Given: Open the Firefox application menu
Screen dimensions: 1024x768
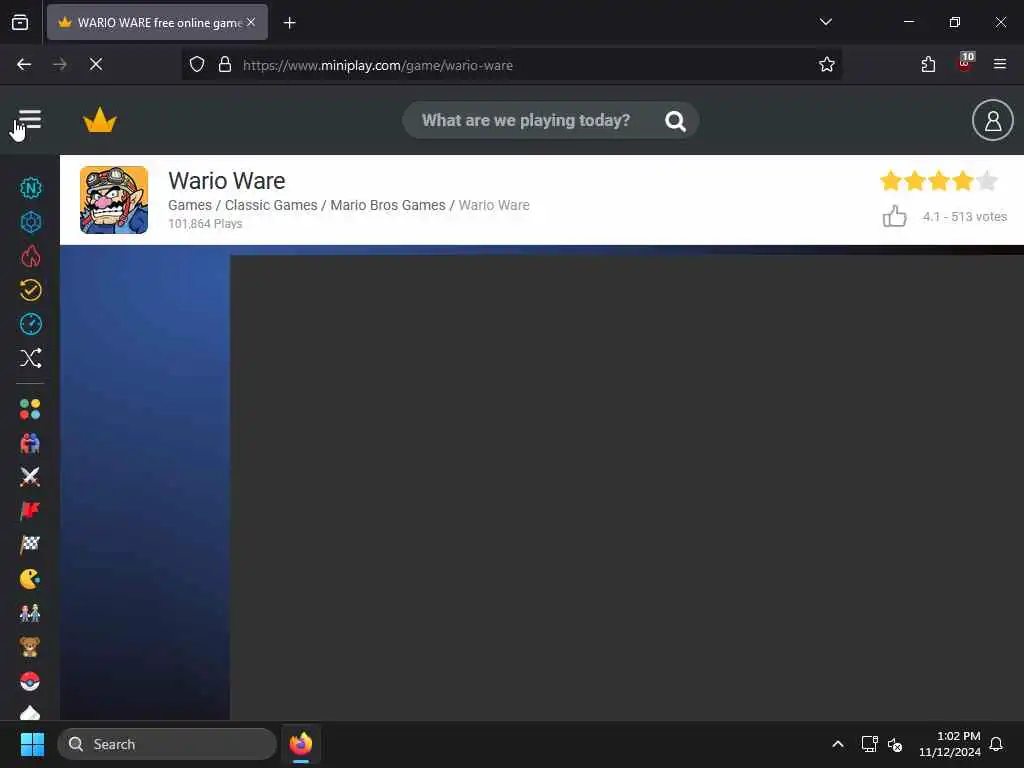Looking at the screenshot, I should 999,64.
